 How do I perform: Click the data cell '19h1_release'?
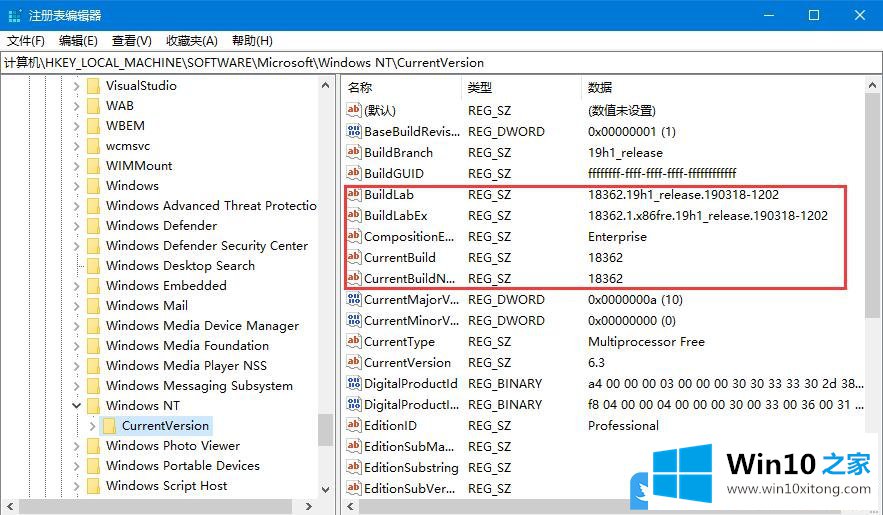625,153
